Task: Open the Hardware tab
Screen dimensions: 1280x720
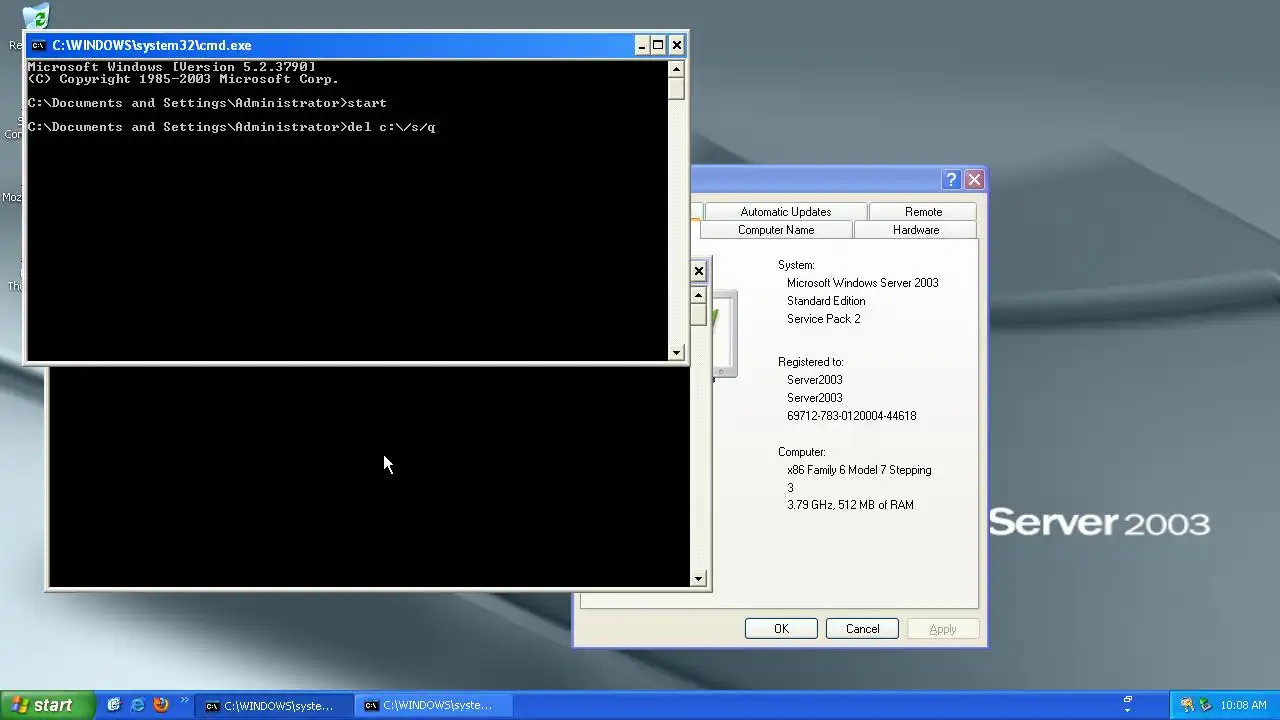Action: pyautogui.click(x=916, y=230)
